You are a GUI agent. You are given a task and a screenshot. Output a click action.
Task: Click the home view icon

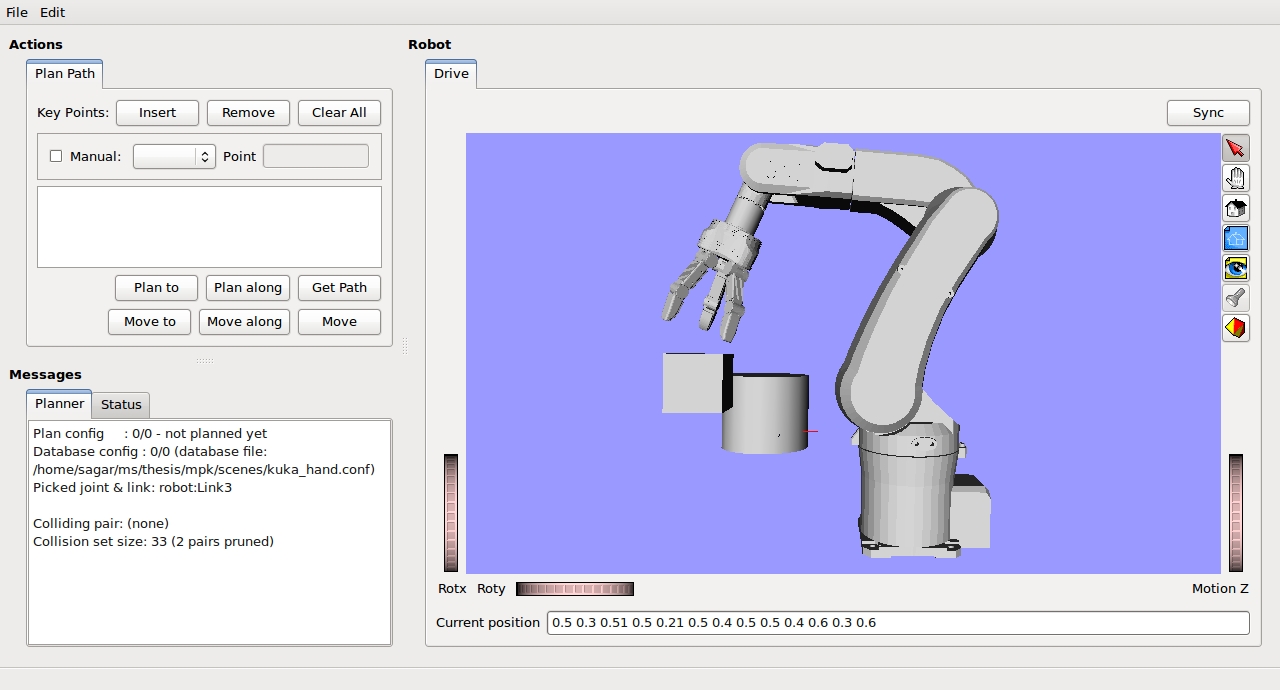(1236, 208)
